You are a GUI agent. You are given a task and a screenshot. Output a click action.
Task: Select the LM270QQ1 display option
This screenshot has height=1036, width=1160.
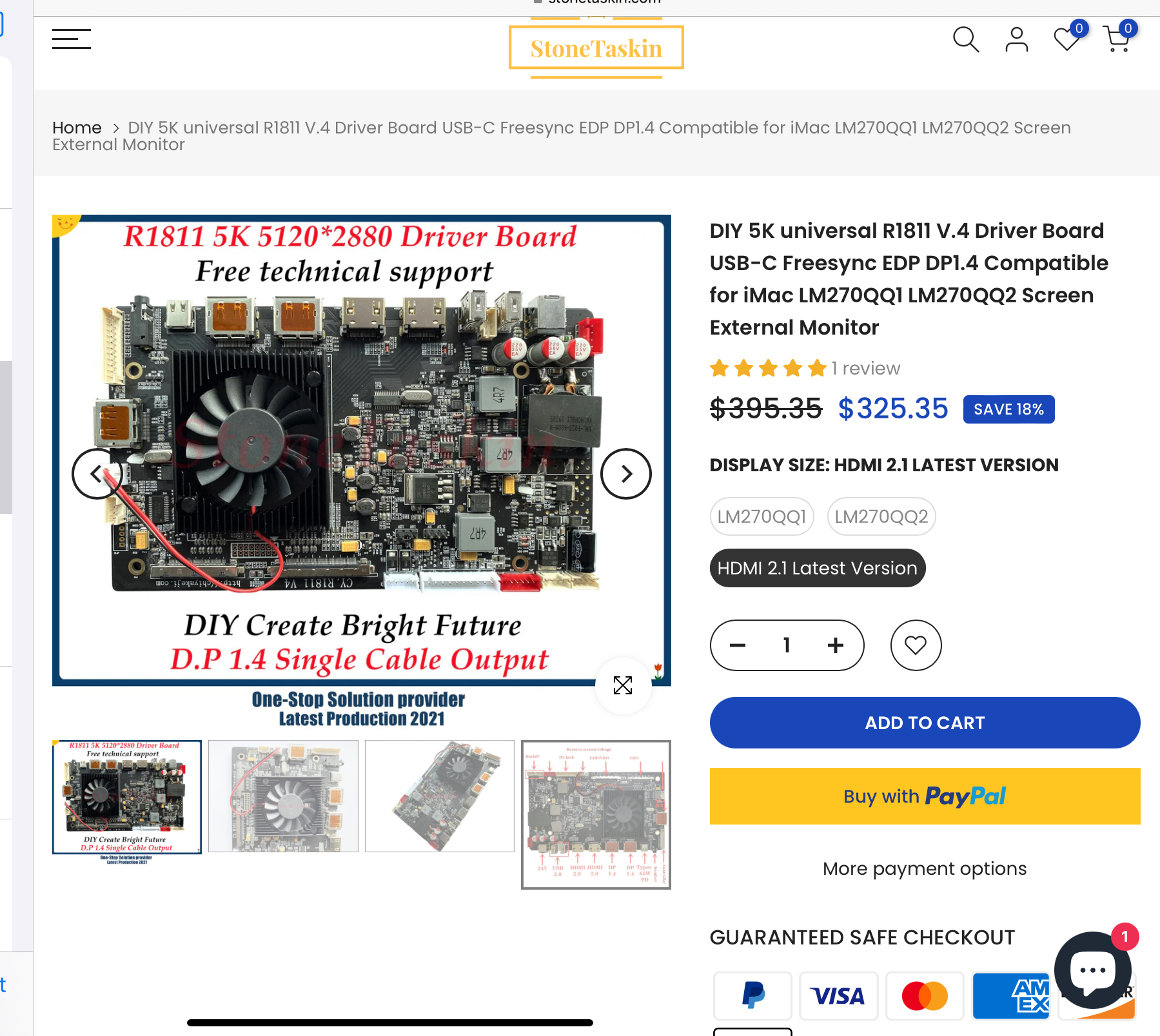point(762,516)
